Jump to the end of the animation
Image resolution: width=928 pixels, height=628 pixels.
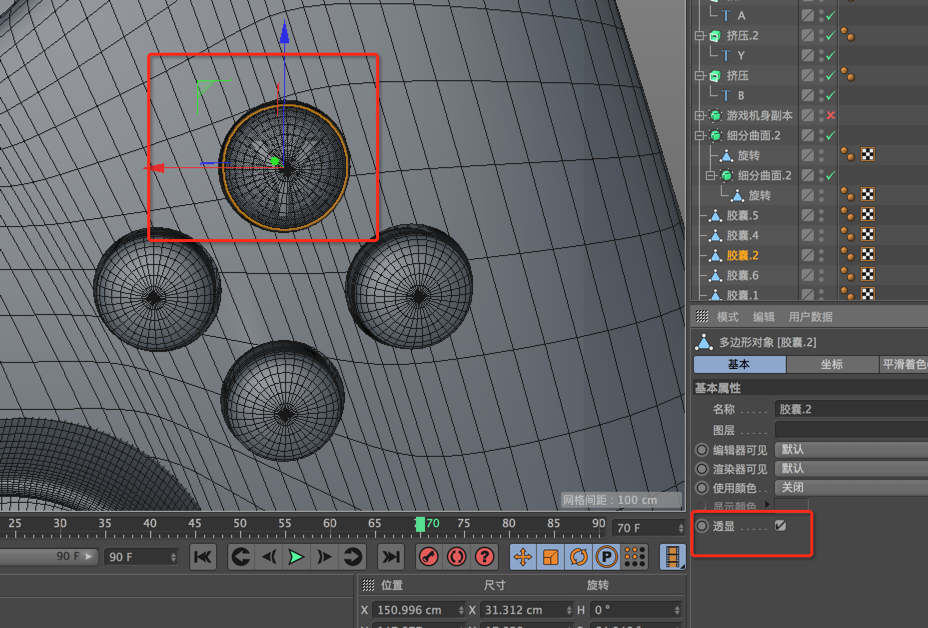point(391,557)
